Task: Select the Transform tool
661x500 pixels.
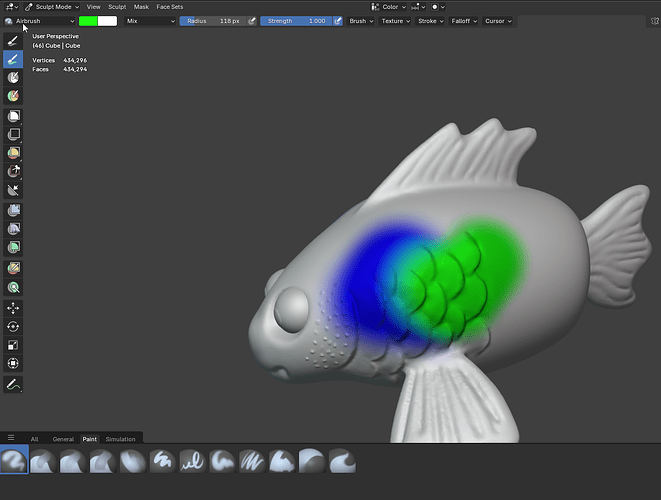Action: (13, 363)
